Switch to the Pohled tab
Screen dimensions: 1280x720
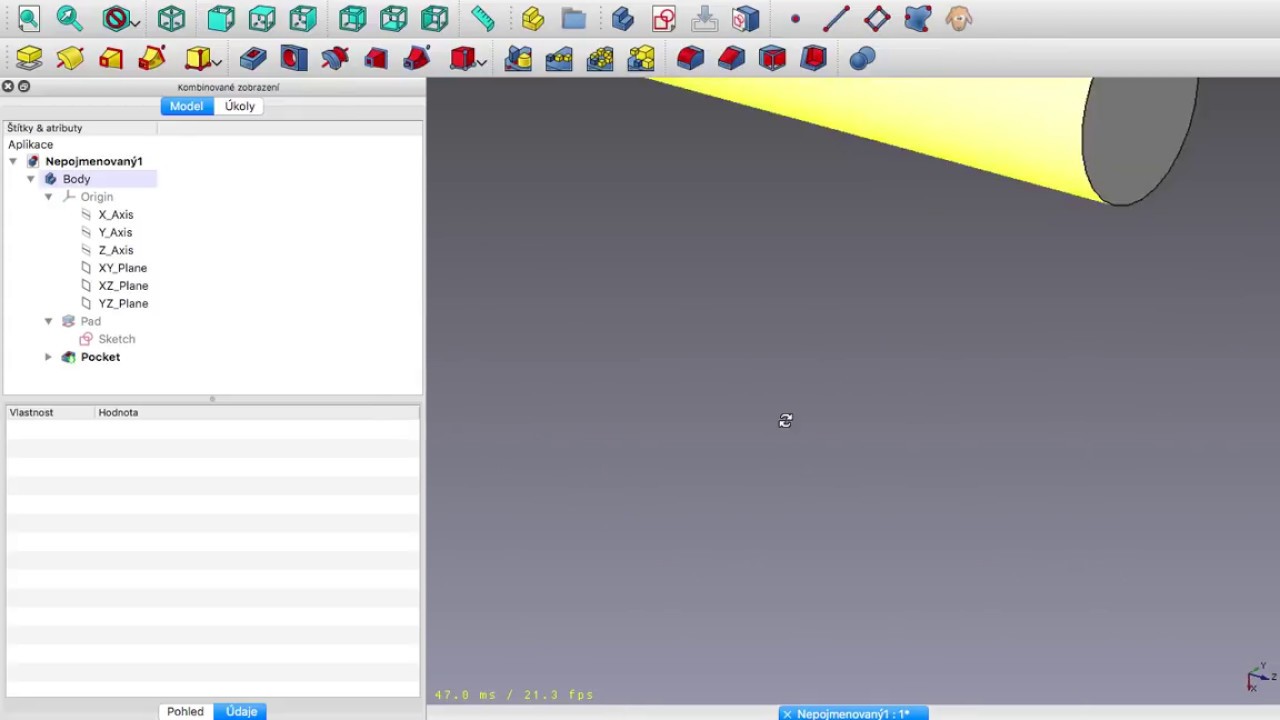[185, 711]
